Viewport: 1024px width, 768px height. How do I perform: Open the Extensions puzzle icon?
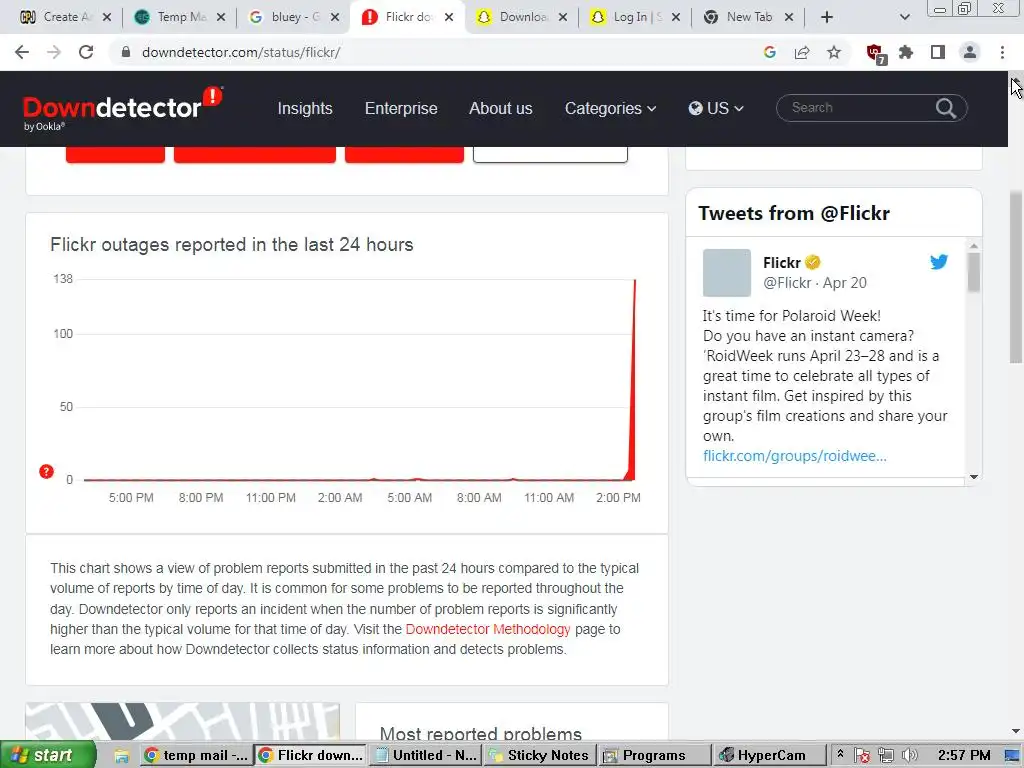906,52
